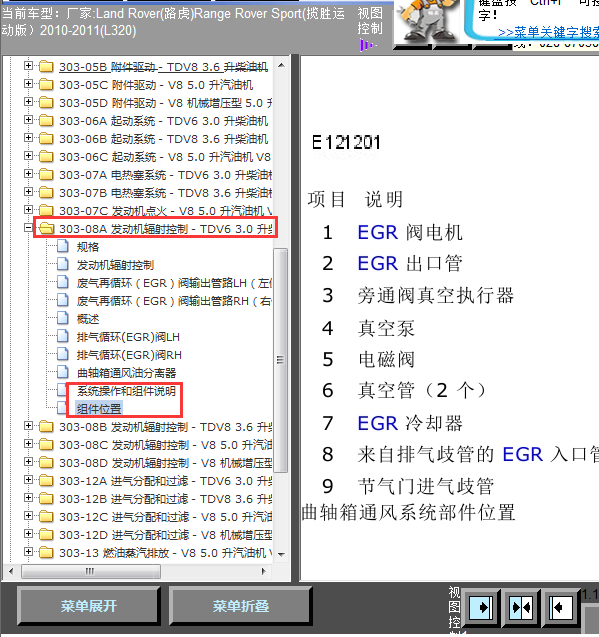Collapse the 303-08A 发动机辐射控制 folder
This screenshot has height=637, width=599.
pyautogui.click(x=28, y=228)
